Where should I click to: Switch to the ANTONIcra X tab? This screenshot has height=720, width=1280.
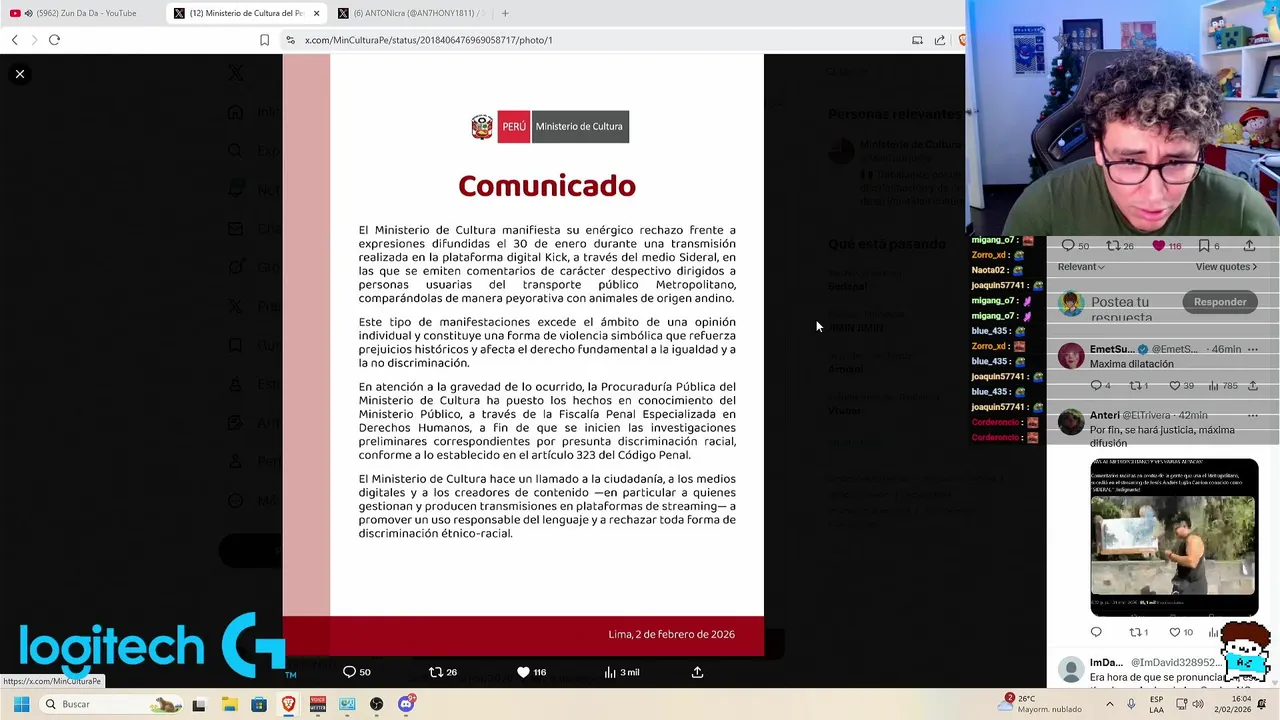(x=411, y=13)
